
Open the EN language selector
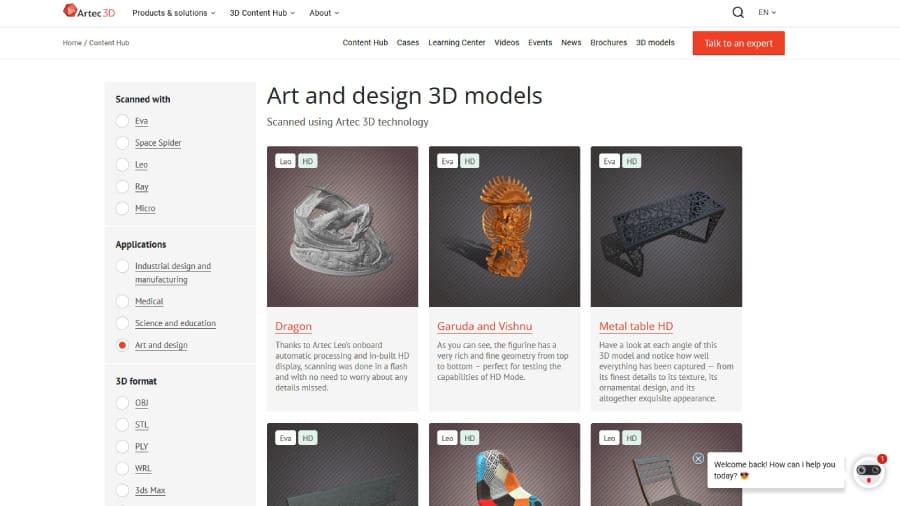coord(767,12)
